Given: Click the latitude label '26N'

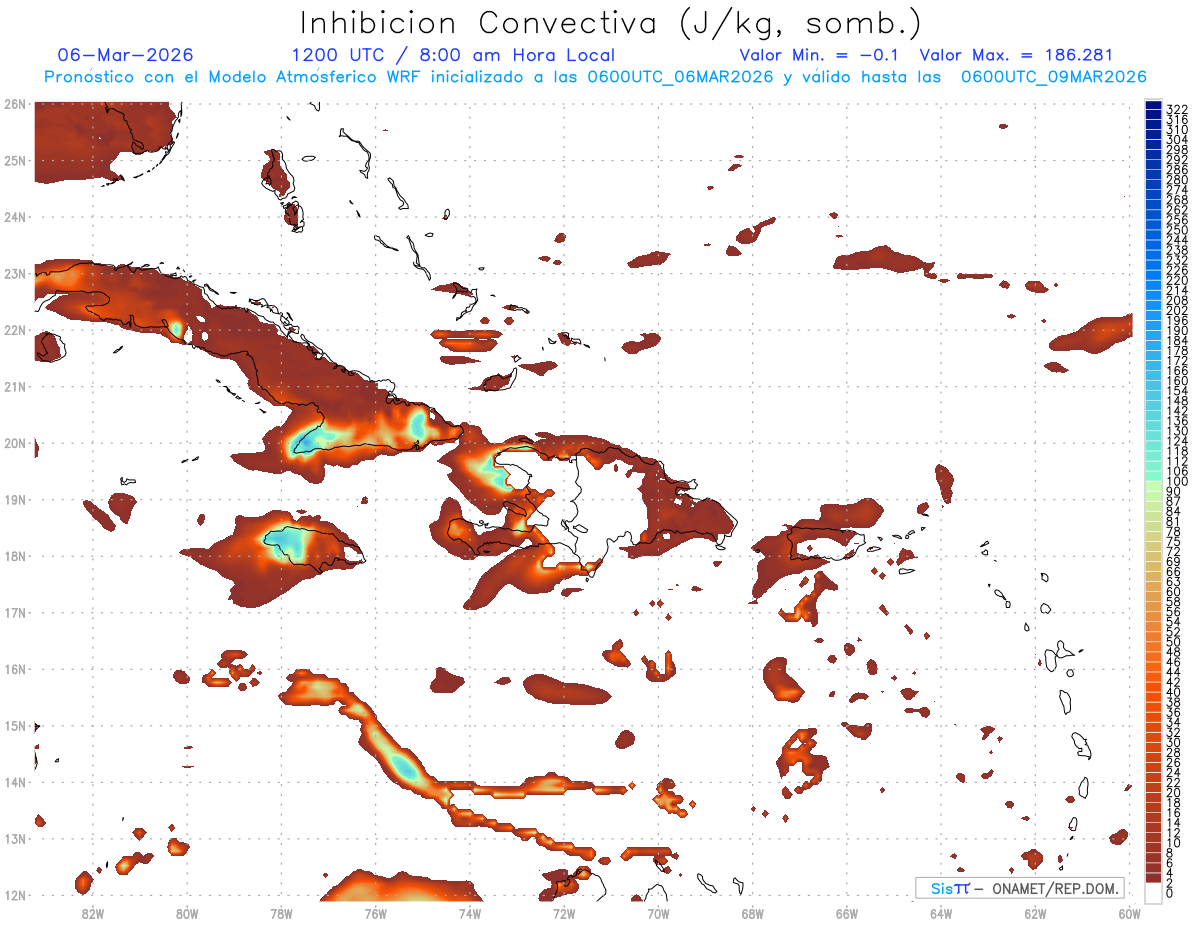Looking at the screenshot, I should tap(15, 104).
